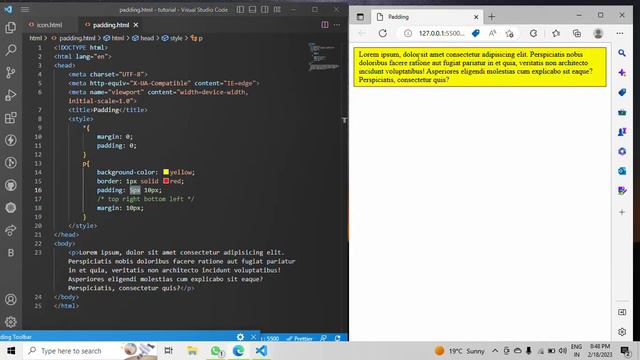The height and width of the screenshot is (360, 640).
Task: Refresh the browser page
Action: click(x=382, y=33)
